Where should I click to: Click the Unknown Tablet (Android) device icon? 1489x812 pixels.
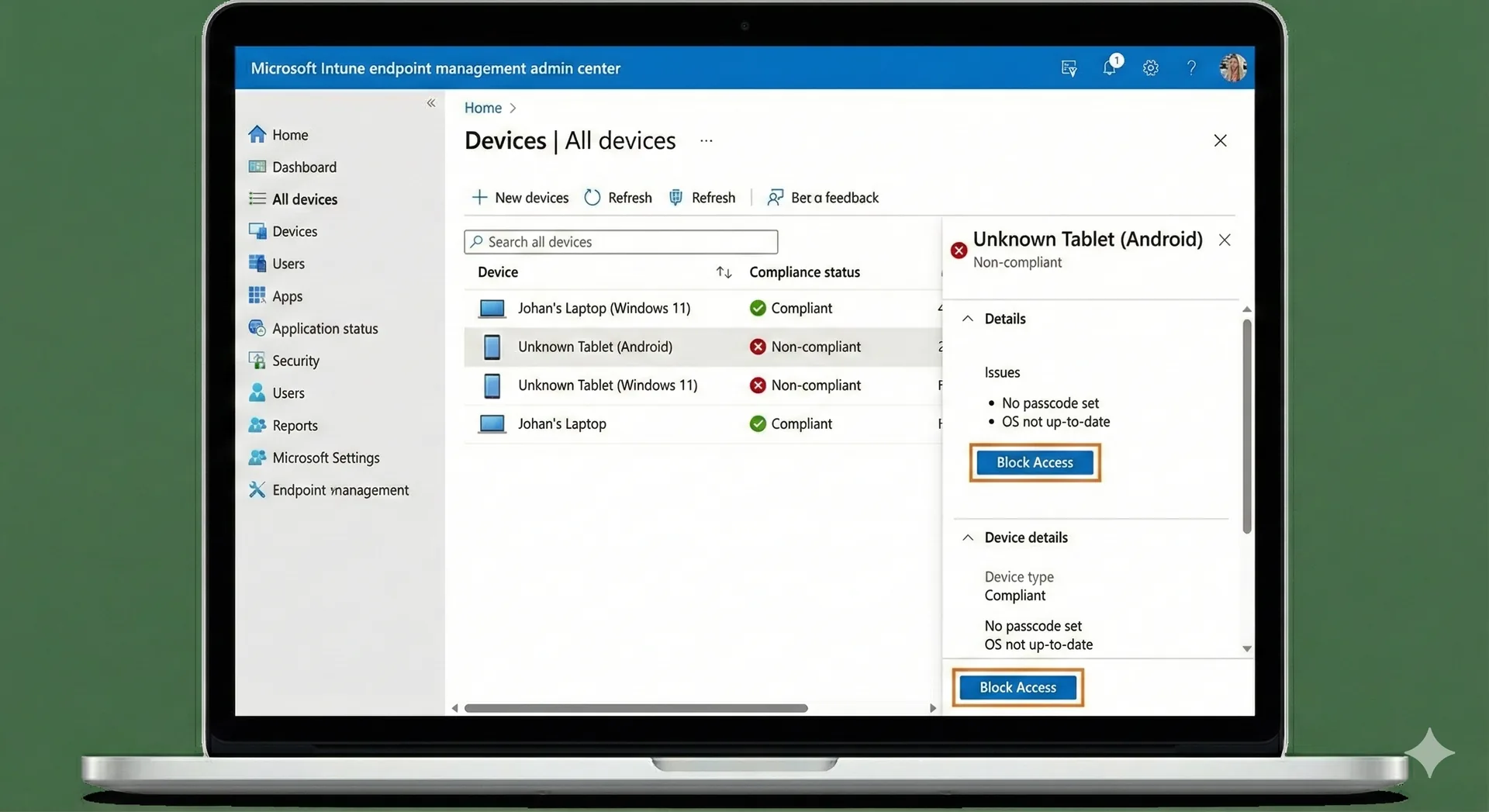click(x=492, y=347)
